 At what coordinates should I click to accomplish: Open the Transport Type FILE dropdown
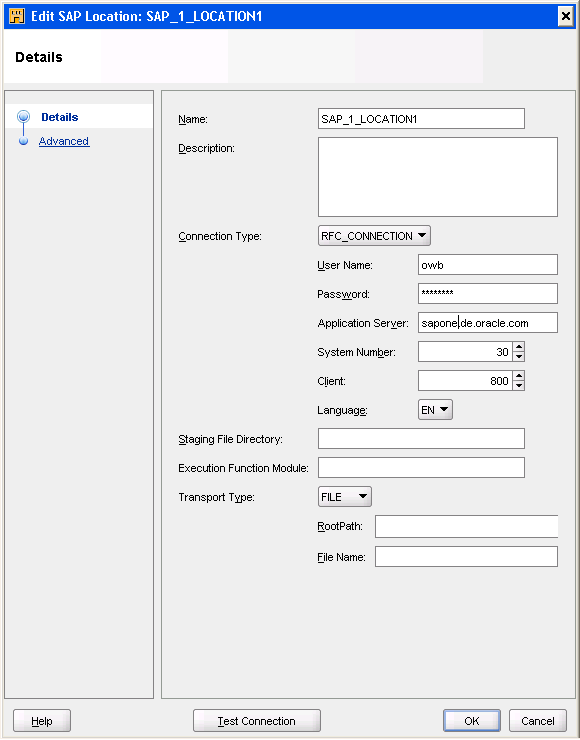(x=345, y=496)
